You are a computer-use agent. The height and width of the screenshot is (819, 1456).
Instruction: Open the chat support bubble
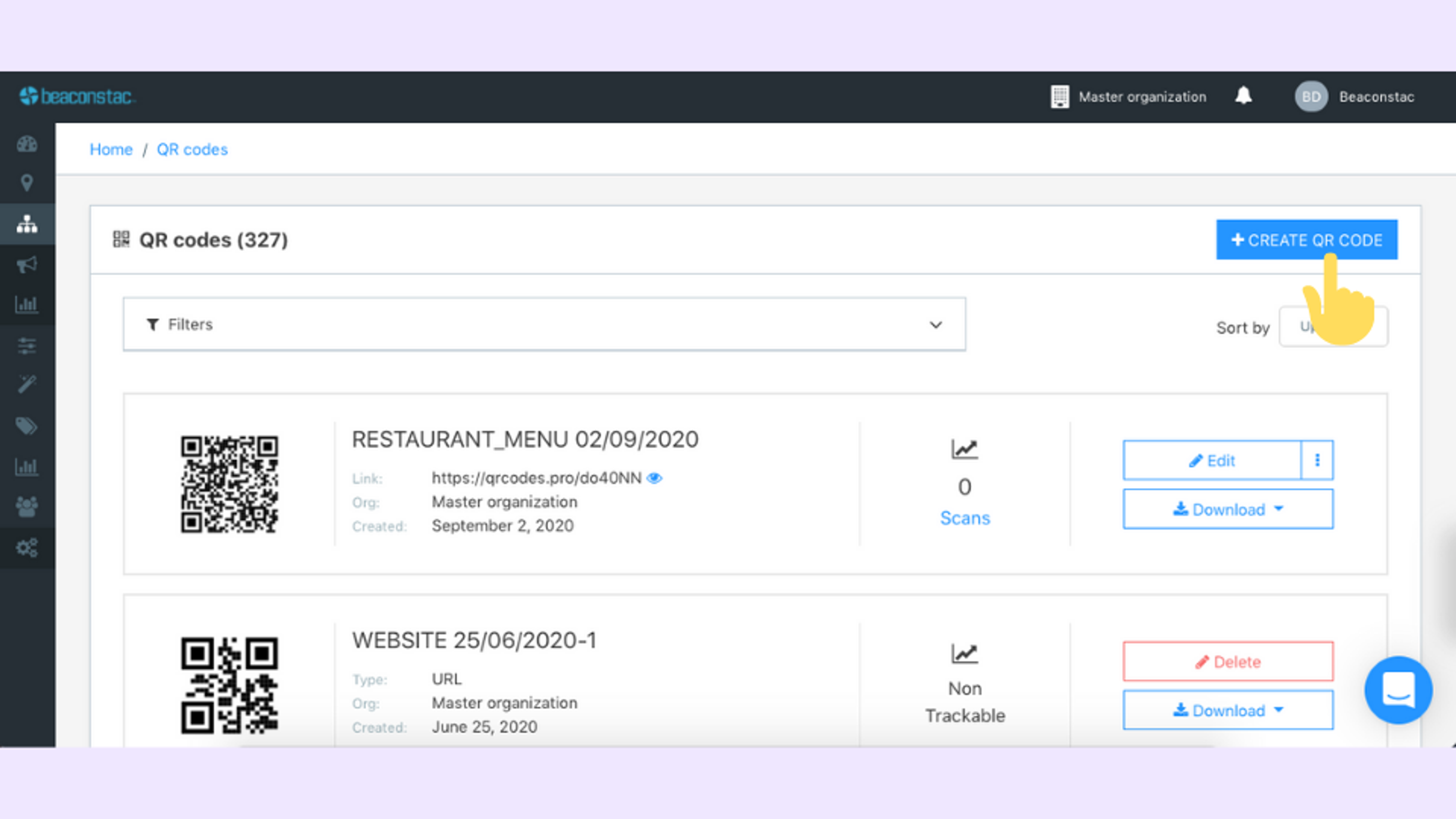[1398, 690]
